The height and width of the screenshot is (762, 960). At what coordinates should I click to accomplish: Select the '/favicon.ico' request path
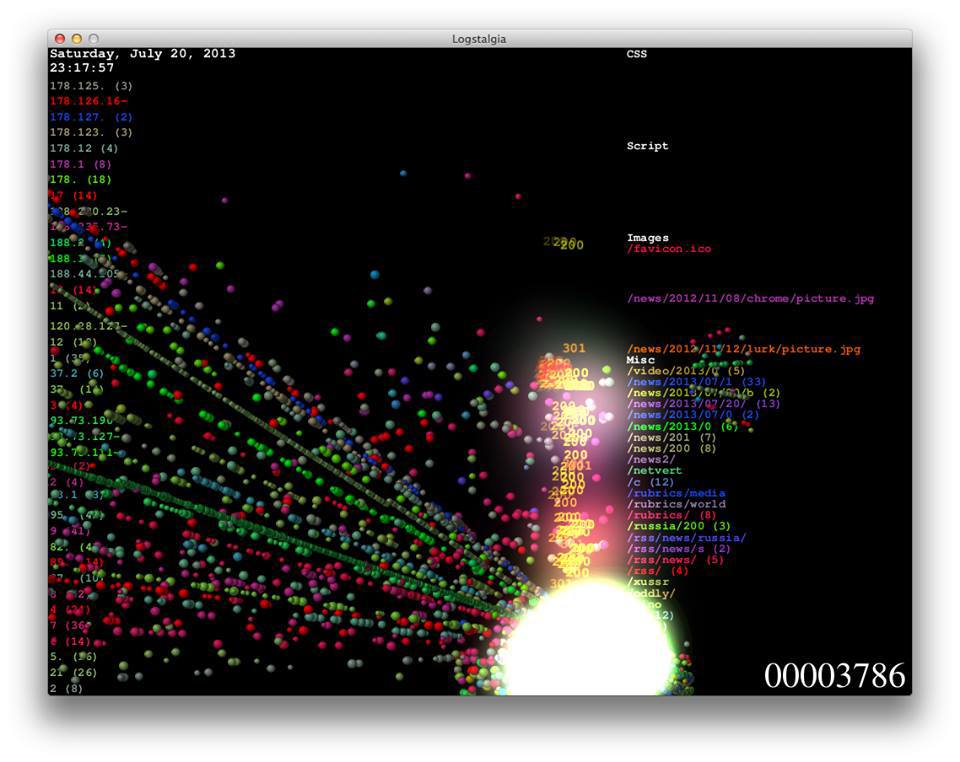pyautogui.click(x=669, y=249)
